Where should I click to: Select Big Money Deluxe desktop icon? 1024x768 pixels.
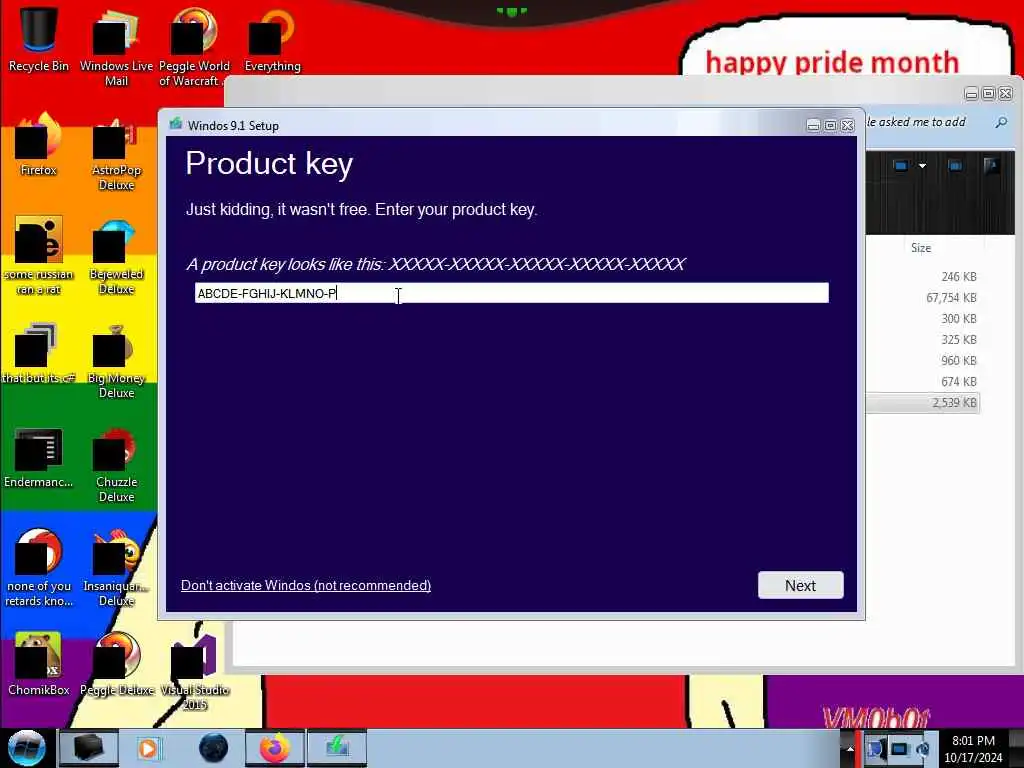tap(116, 360)
